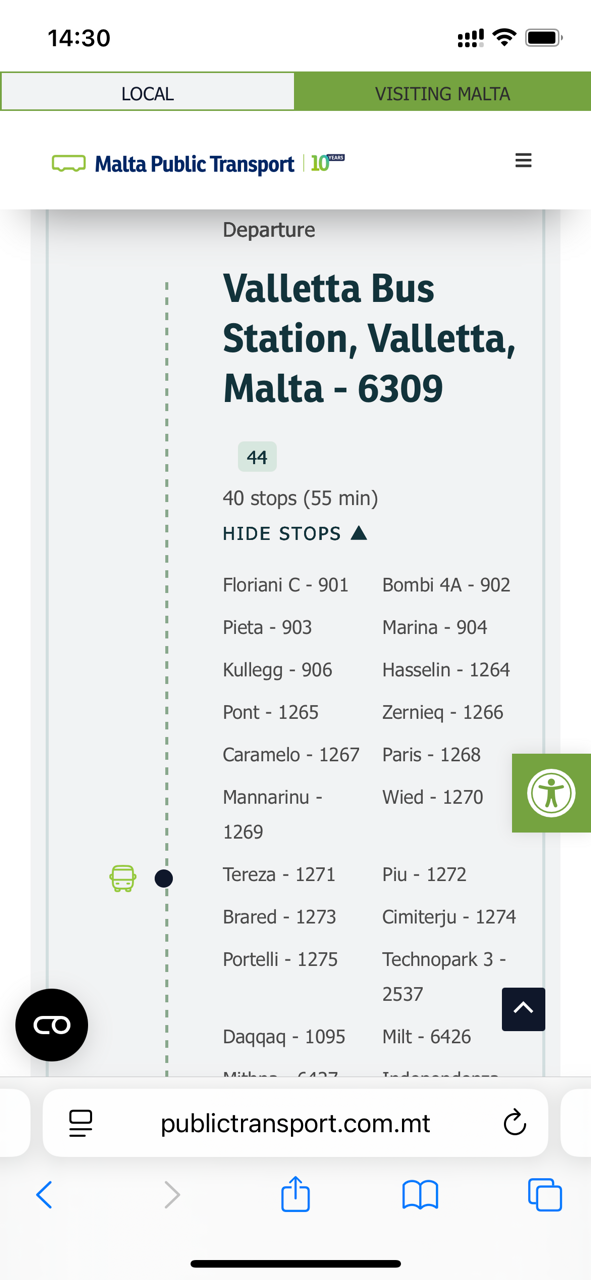
Task: Switch to the LOCAL tab
Action: pos(148,93)
